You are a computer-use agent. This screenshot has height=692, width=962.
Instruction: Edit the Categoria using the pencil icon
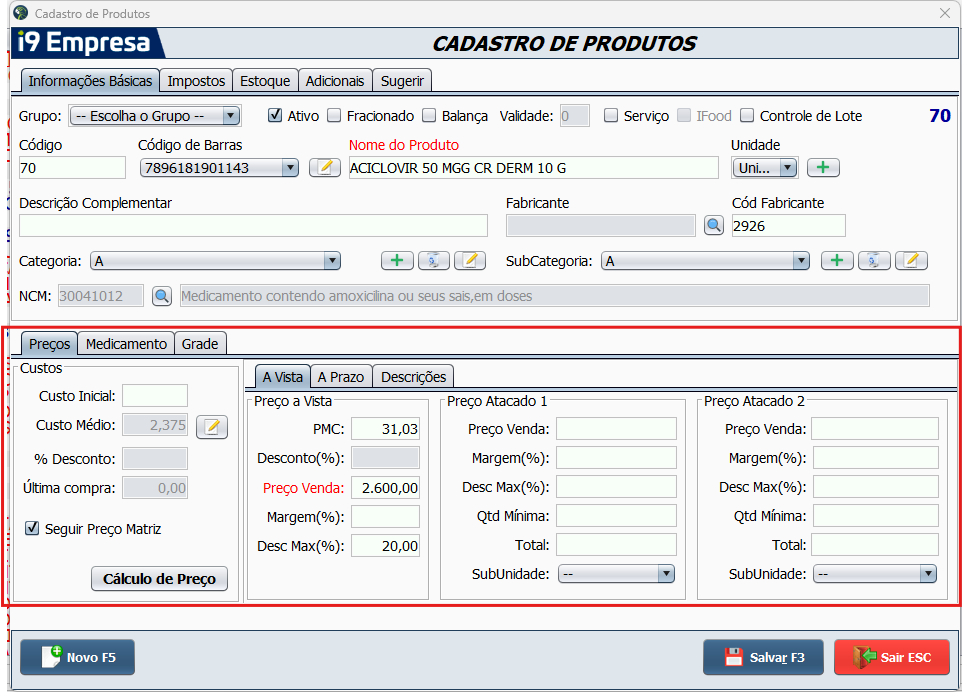[x=469, y=261]
